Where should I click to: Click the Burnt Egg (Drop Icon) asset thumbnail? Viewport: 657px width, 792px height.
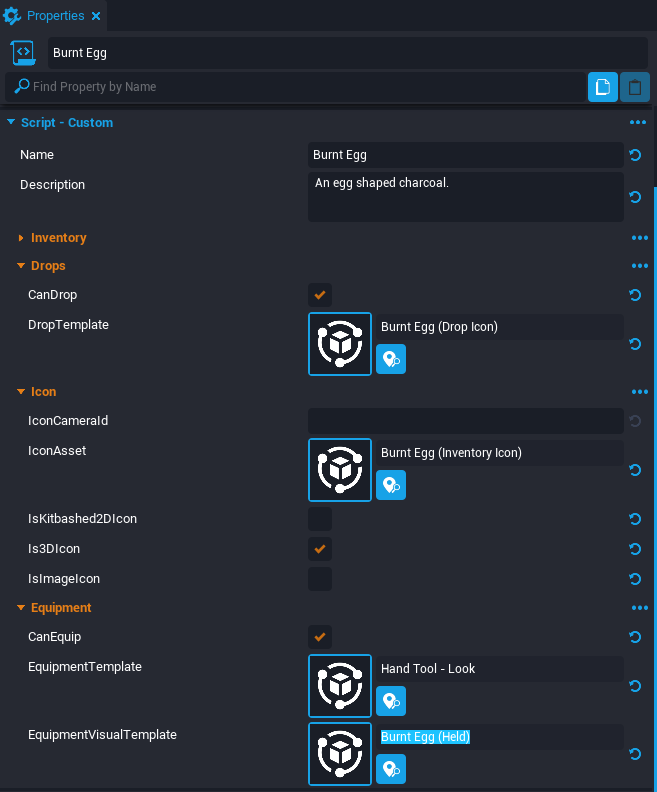(340, 344)
